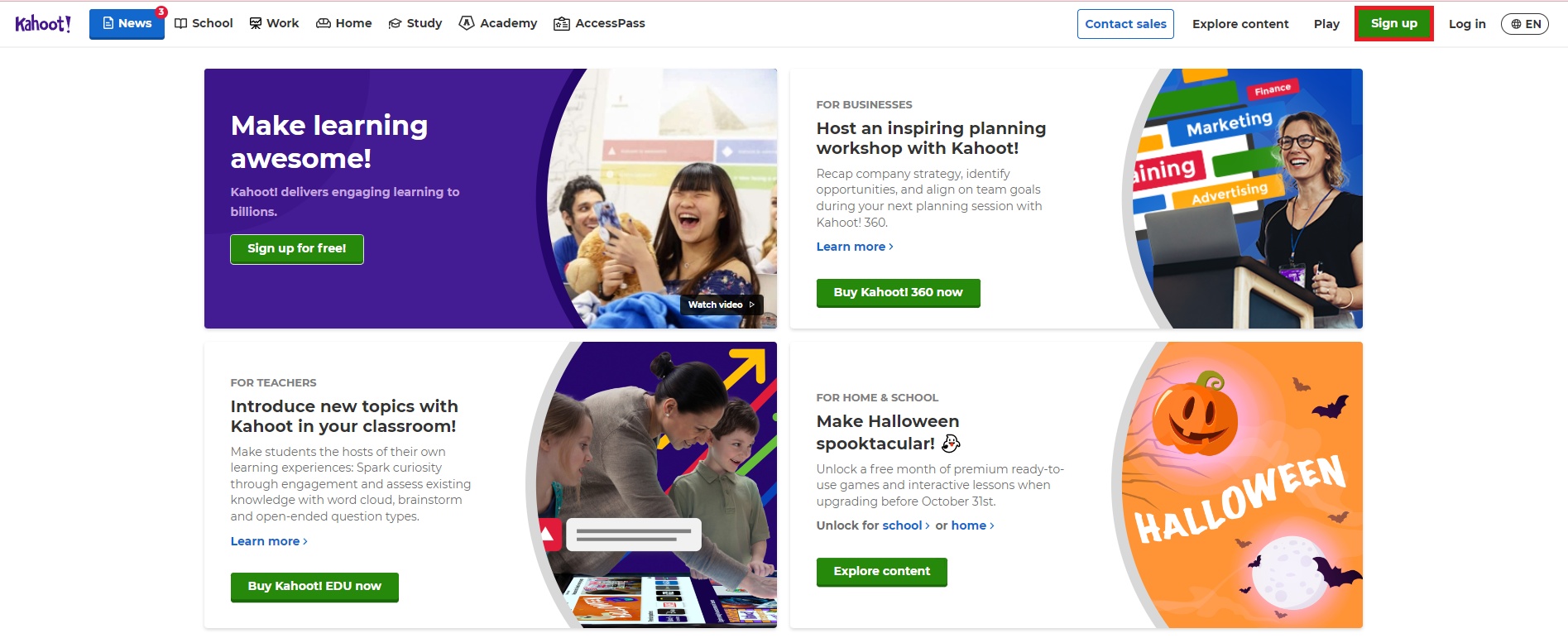Screen dimensions: 1568x643
Task: Click Learn more under planning workshop
Action: pyautogui.click(x=855, y=247)
